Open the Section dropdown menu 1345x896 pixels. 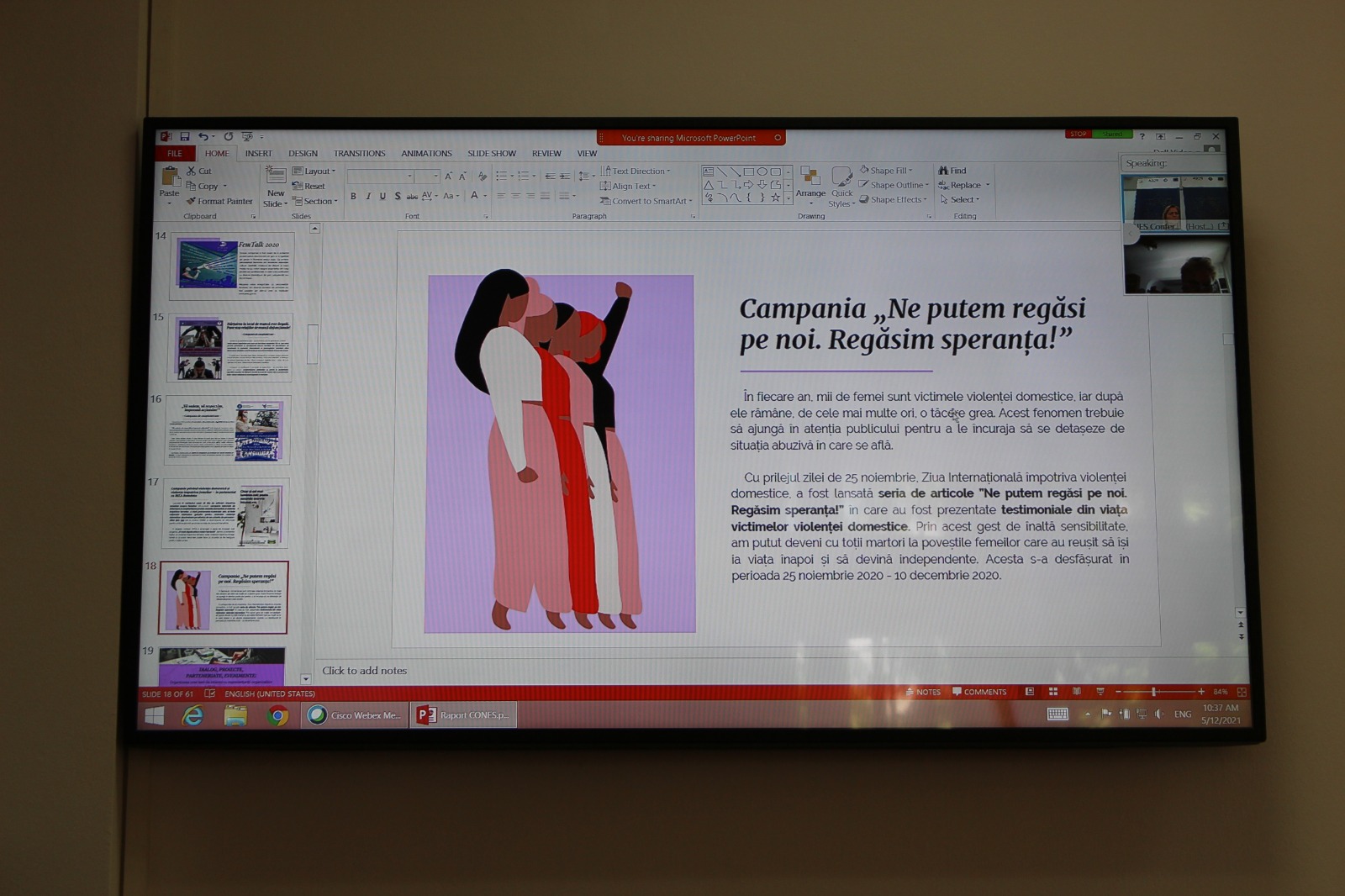point(314,202)
